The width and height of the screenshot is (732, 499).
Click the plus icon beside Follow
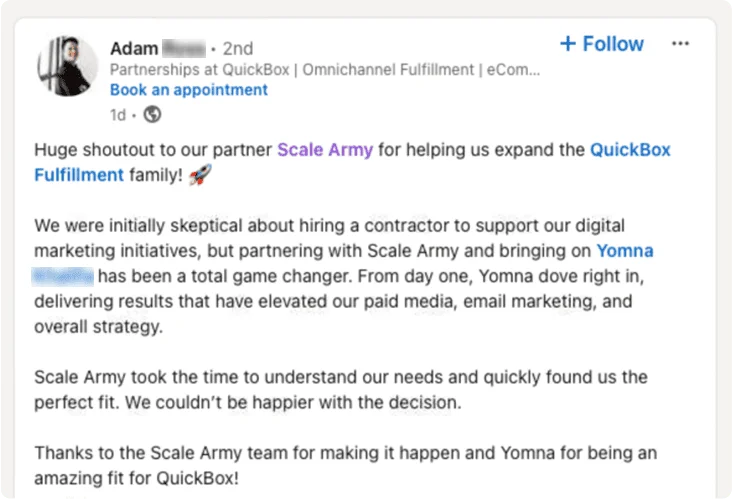[568, 44]
